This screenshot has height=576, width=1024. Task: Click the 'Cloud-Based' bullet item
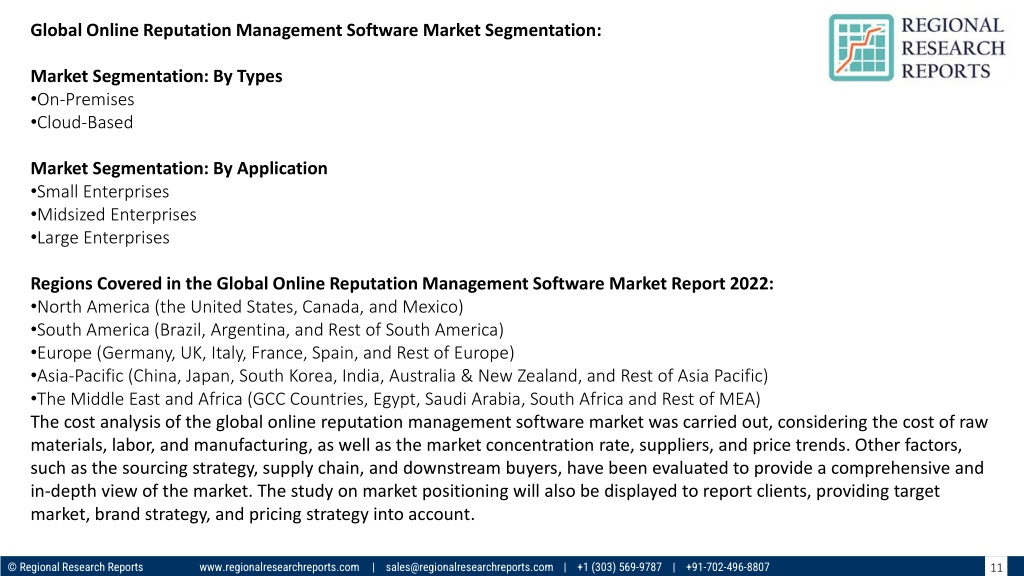(x=82, y=122)
